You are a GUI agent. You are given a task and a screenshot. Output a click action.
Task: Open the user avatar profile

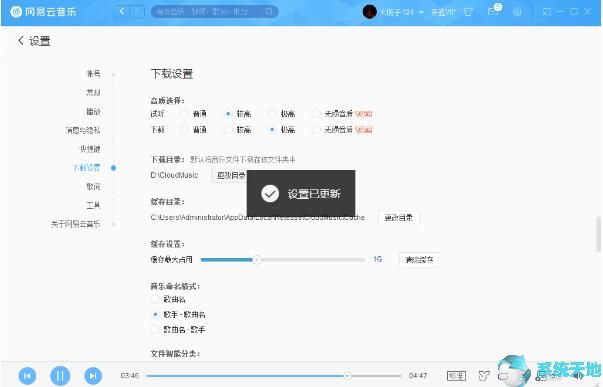(370, 12)
